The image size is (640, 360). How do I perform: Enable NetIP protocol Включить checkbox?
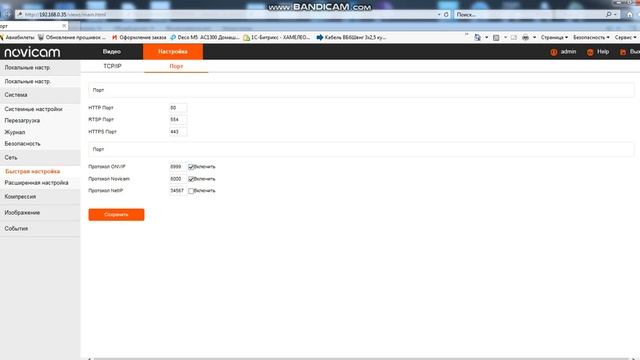[191, 191]
